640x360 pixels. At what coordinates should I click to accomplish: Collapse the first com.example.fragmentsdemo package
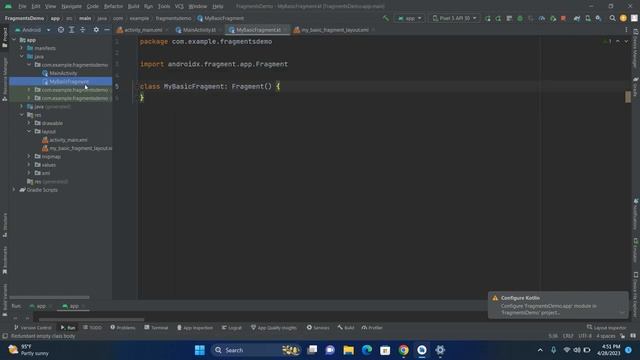[29, 64]
